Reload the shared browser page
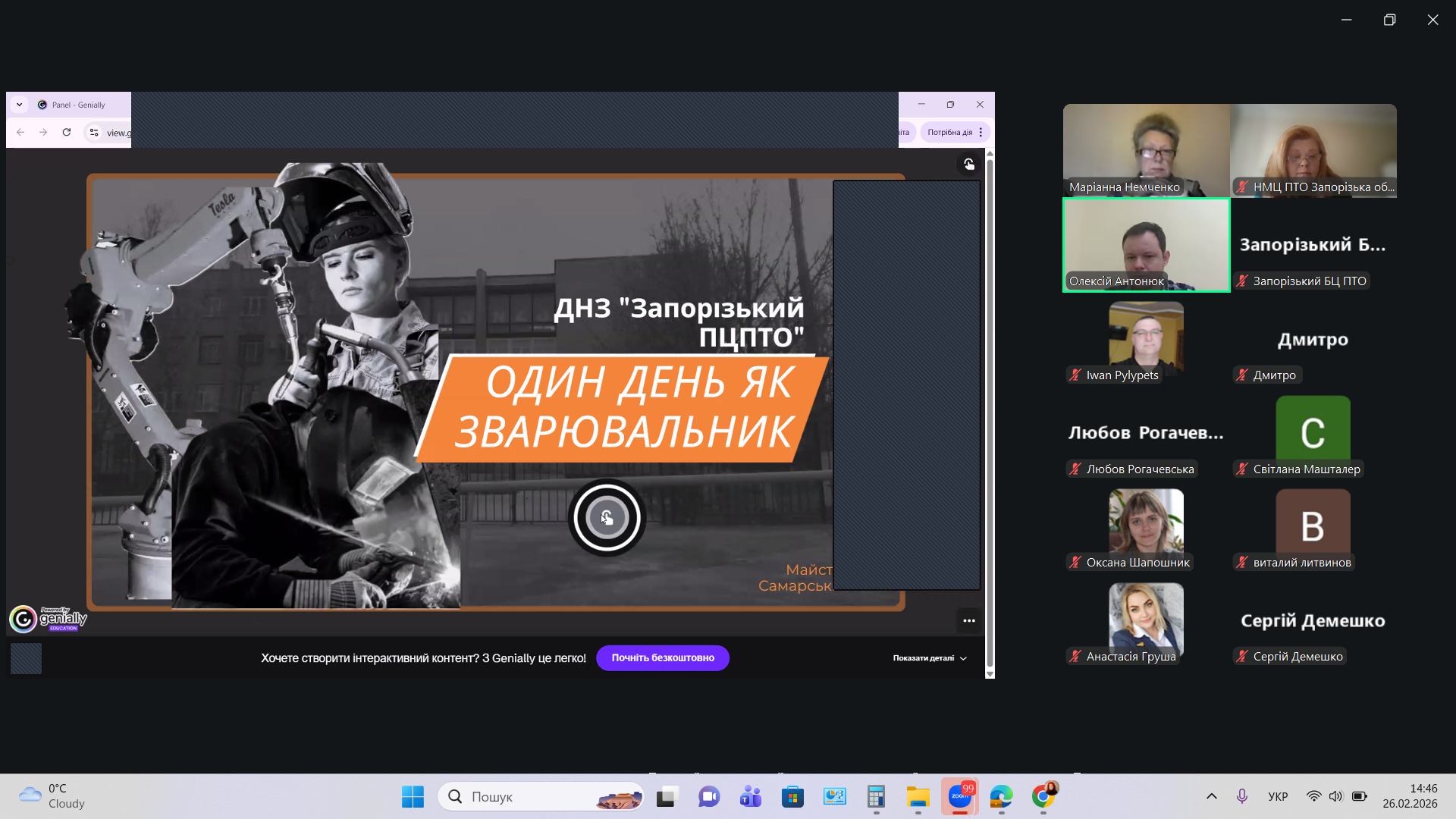The width and height of the screenshot is (1456, 819). point(67,132)
